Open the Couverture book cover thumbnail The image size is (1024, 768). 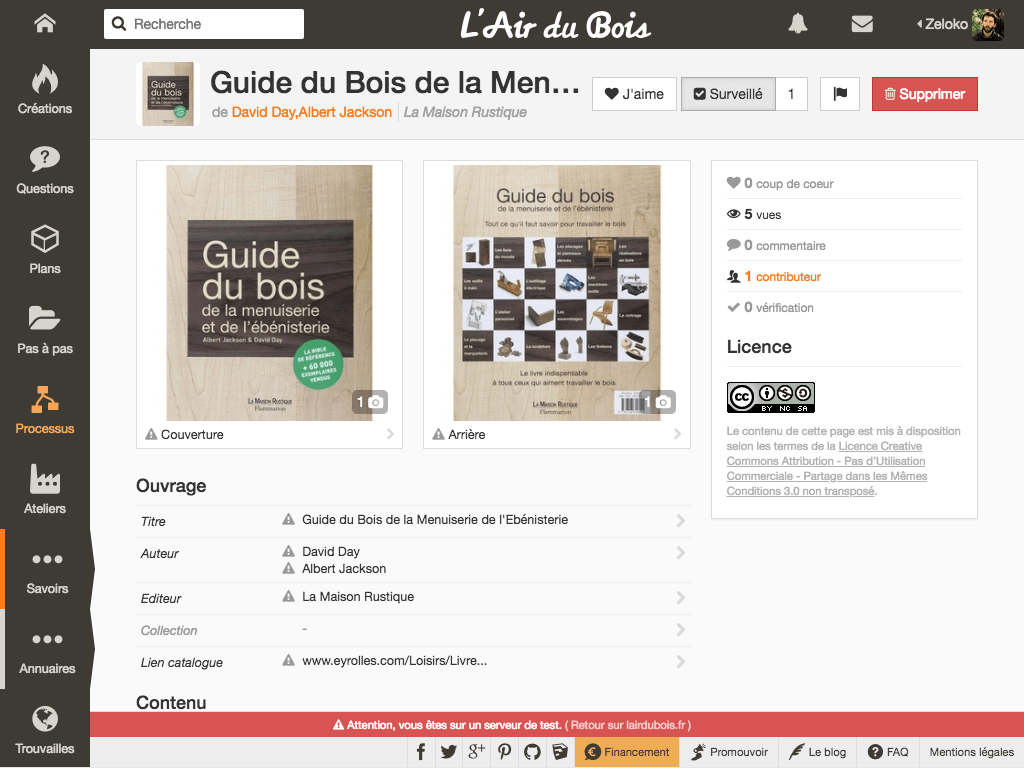tap(269, 293)
